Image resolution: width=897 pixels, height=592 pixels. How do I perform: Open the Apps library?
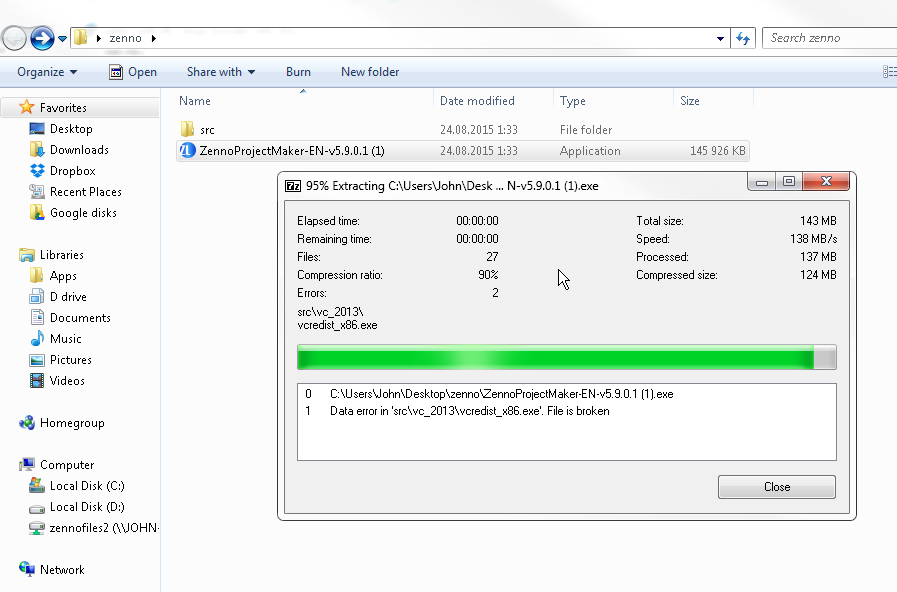(x=63, y=276)
